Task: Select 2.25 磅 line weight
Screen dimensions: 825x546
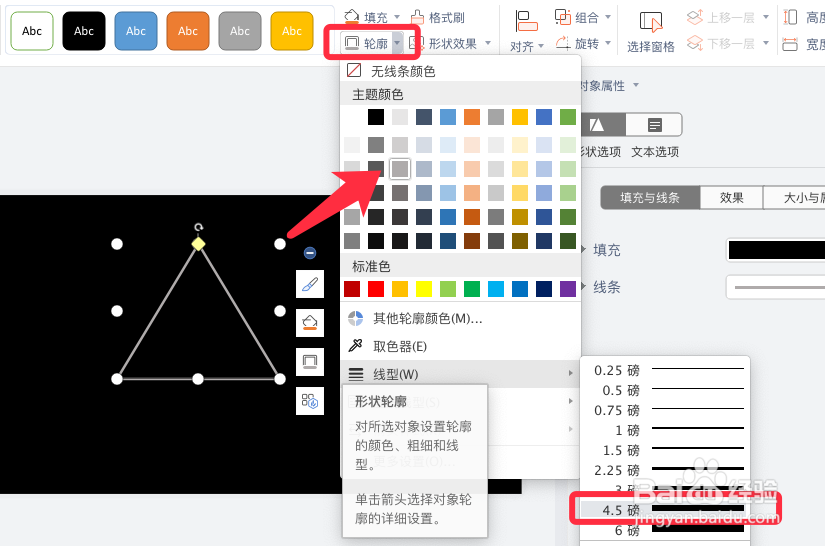Action: pyautogui.click(x=665, y=470)
